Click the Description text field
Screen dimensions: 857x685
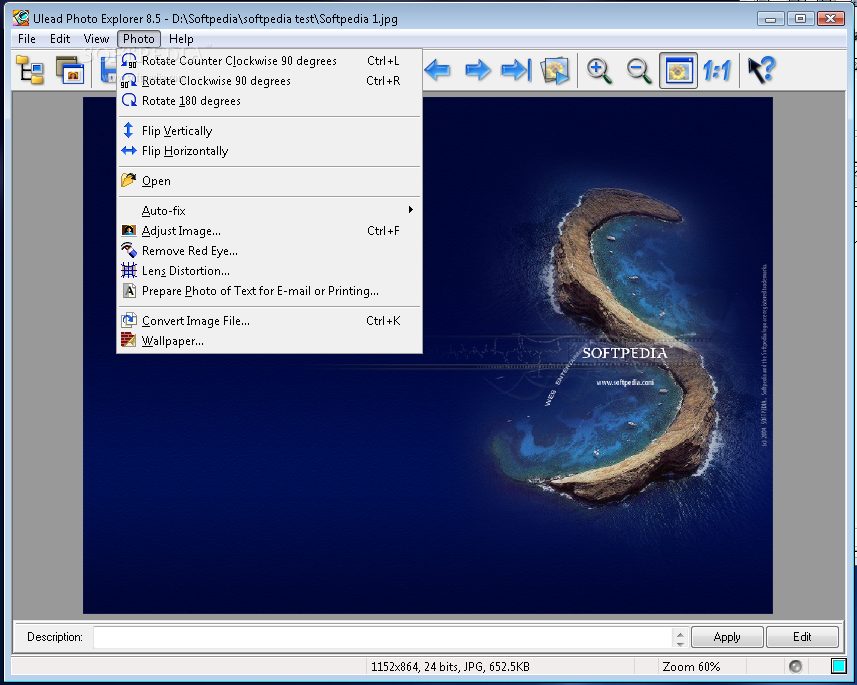pos(384,637)
